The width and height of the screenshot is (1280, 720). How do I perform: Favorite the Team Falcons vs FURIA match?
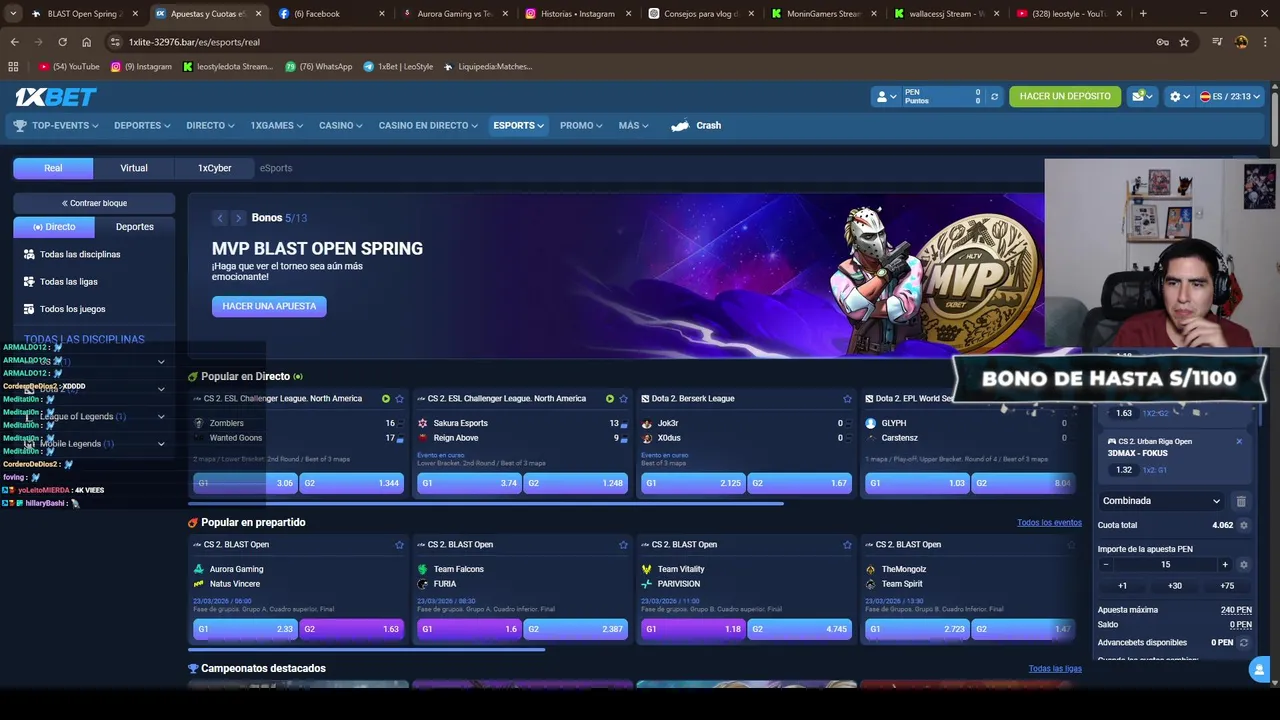(x=623, y=545)
